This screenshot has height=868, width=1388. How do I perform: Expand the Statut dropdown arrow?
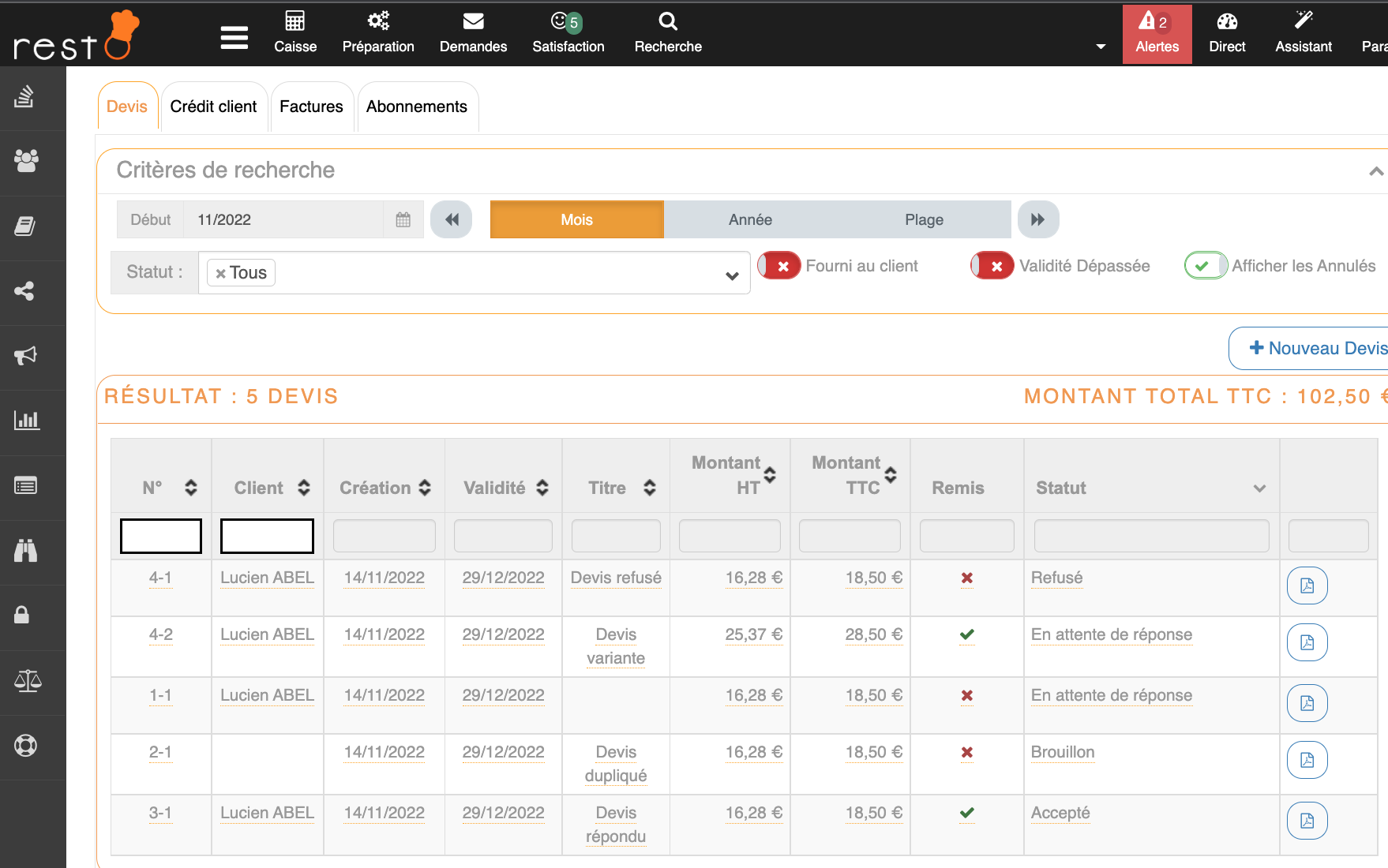[731, 275]
